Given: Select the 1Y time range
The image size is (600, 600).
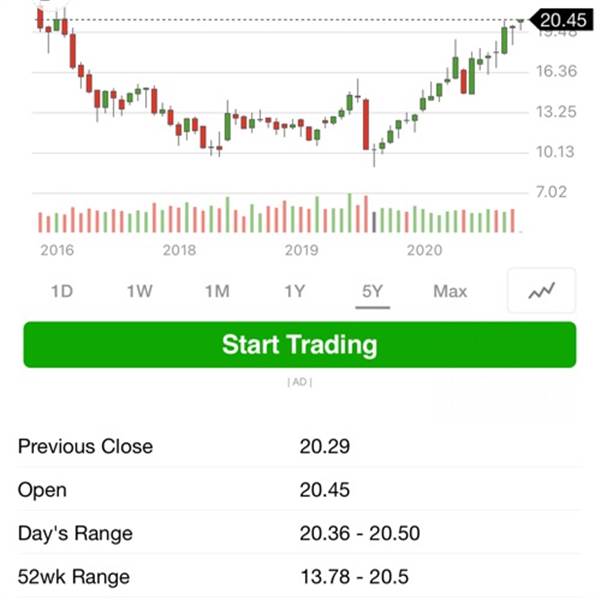Looking at the screenshot, I should coord(295,292).
